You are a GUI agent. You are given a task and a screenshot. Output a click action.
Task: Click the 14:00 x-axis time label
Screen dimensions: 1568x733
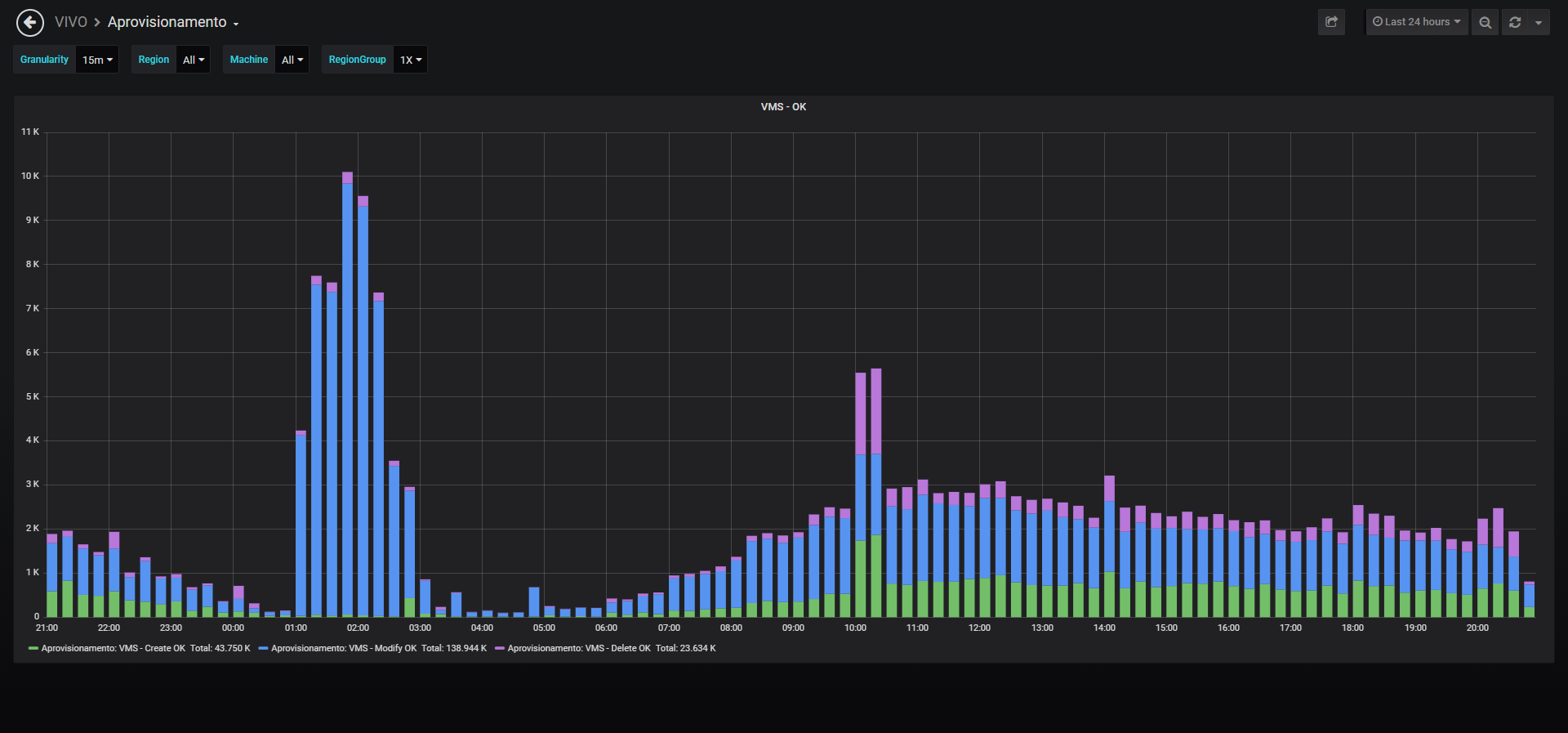[1104, 628]
